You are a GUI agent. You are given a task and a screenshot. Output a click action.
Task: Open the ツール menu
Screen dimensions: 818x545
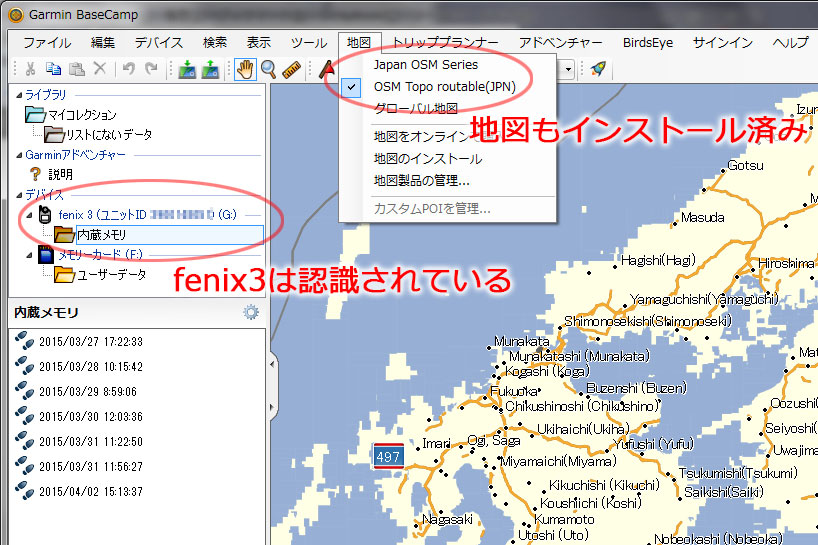(309, 43)
